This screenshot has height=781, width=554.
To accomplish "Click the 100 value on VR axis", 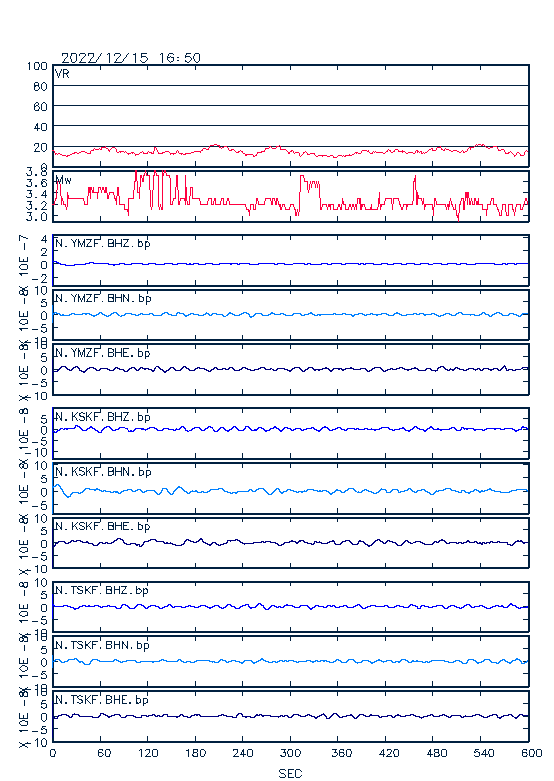I will pyautogui.click(x=37, y=66).
